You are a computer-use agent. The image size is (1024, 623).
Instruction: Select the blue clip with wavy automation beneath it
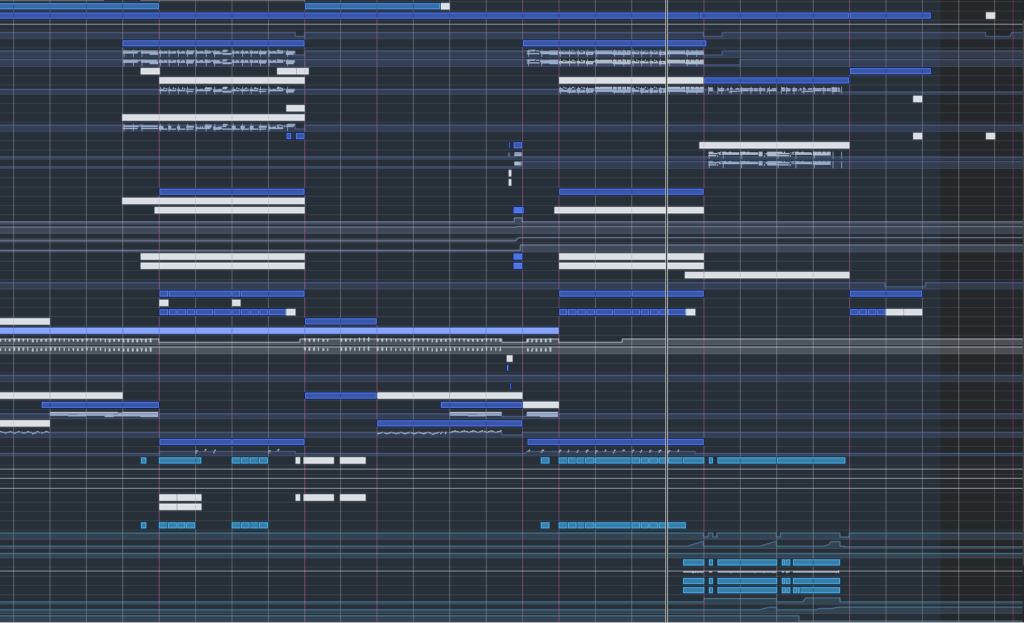[449, 423]
